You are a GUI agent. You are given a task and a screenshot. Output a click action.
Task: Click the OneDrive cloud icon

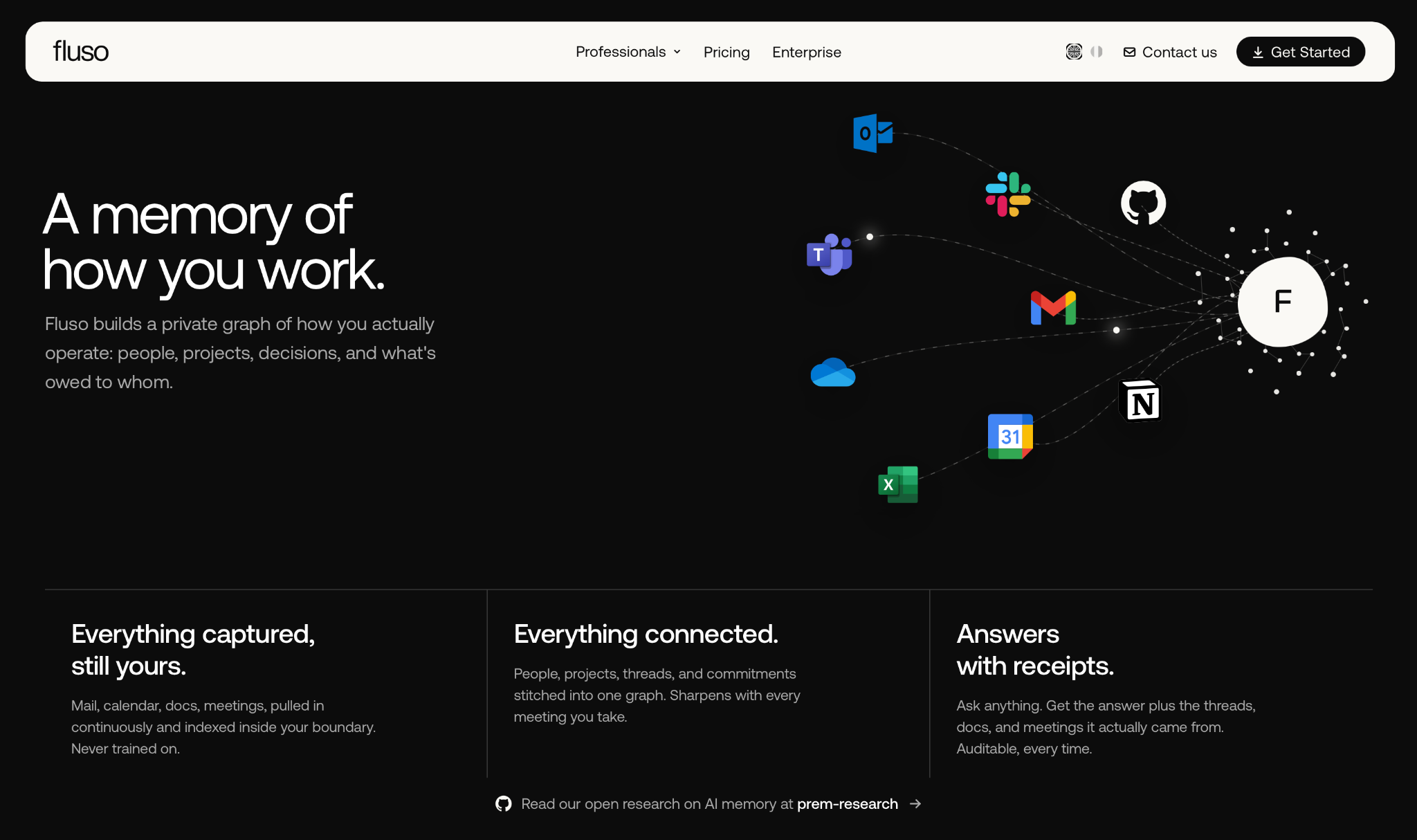pyautogui.click(x=833, y=372)
